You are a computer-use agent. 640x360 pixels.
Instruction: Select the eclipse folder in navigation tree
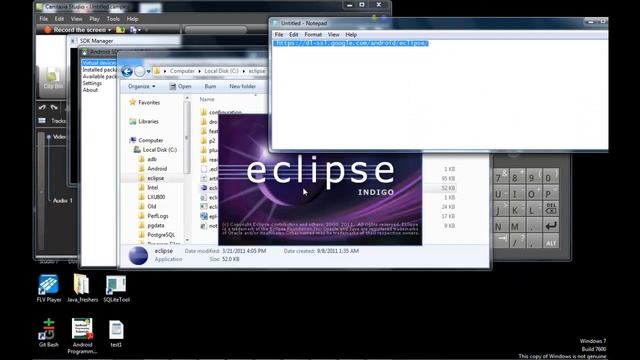pyautogui.click(x=151, y=178)
